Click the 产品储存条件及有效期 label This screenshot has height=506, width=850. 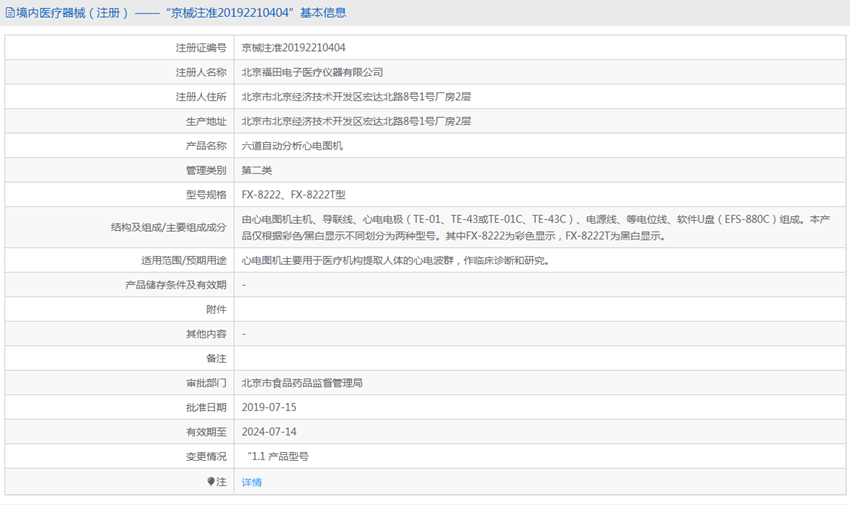tap(176, 285)
